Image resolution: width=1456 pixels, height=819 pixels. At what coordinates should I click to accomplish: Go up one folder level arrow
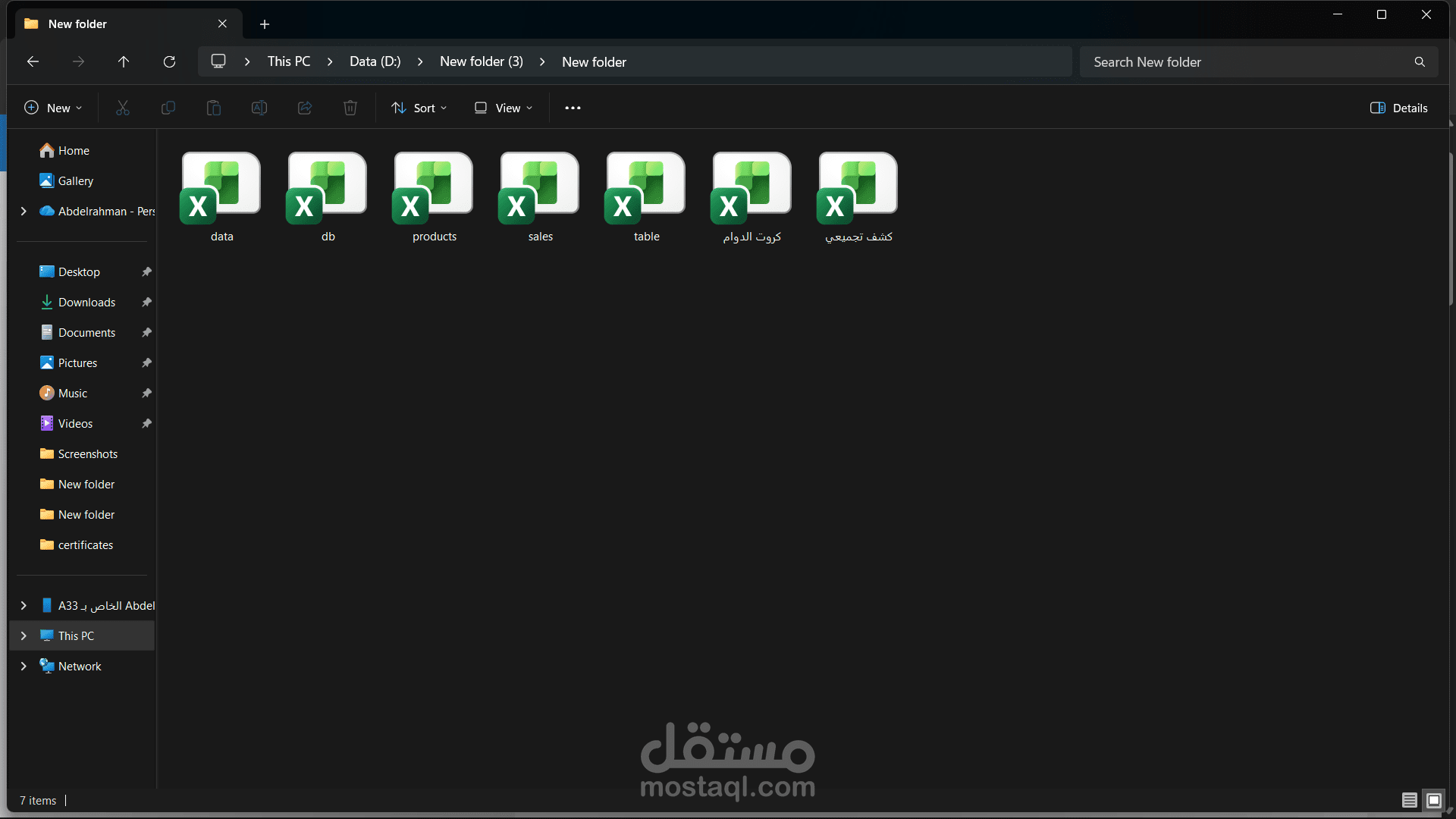(x=124, y=61)
